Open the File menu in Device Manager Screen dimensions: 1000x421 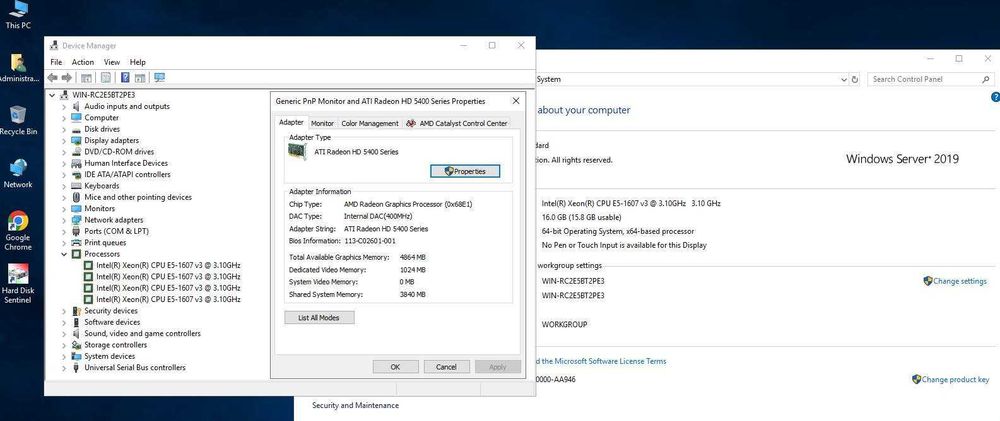56,62
